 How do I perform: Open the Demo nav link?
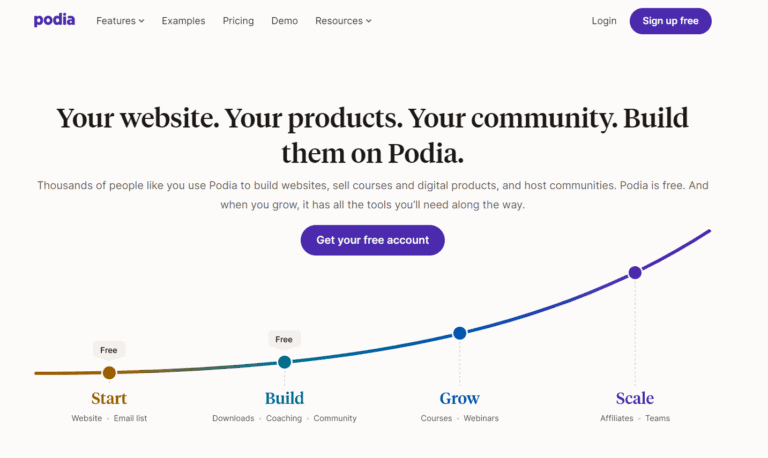[285, 21]
